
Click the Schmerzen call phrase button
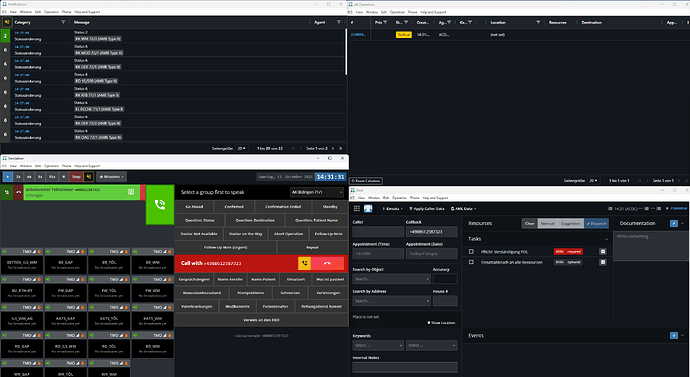[x=290, y=293]
